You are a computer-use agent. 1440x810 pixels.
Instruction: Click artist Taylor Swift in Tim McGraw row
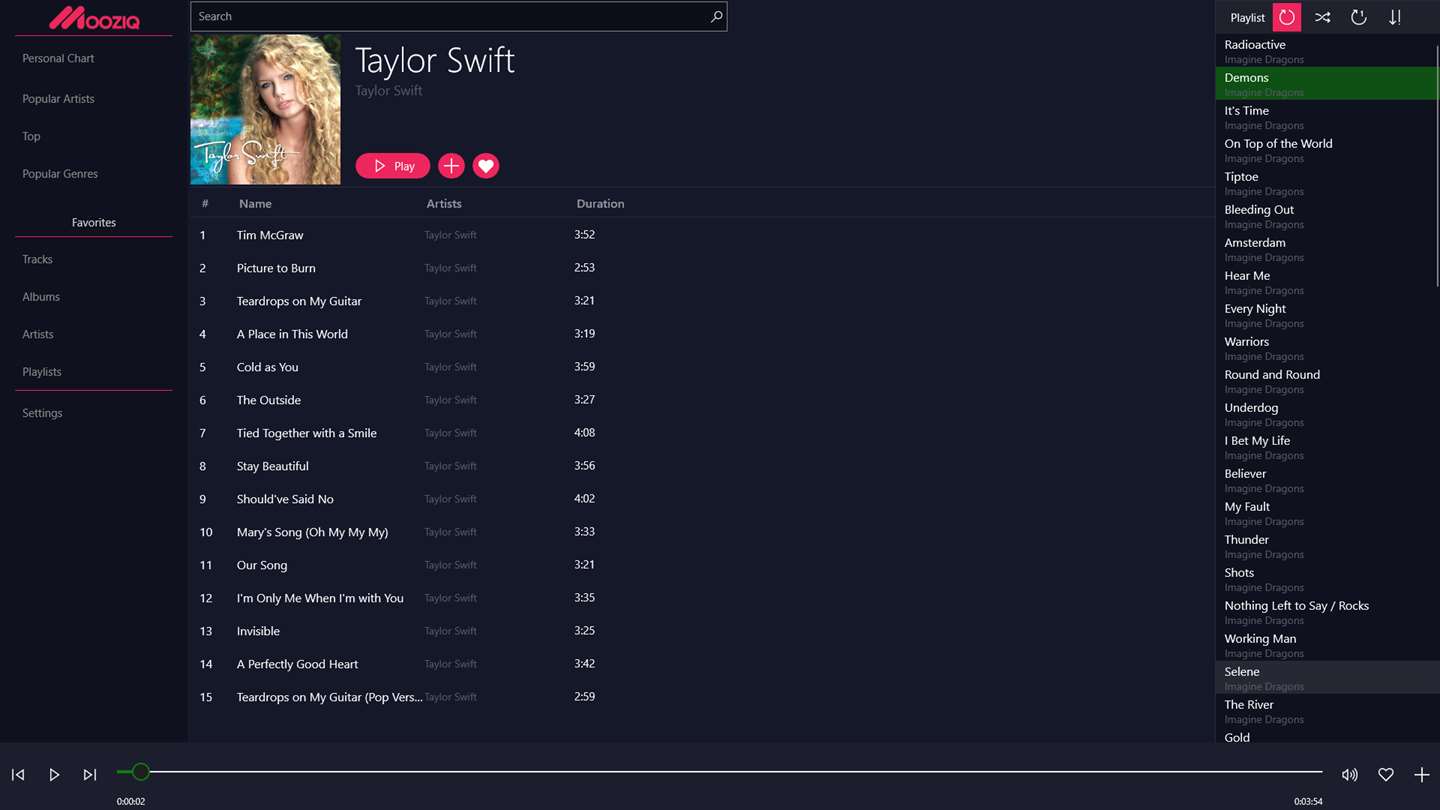450,235
